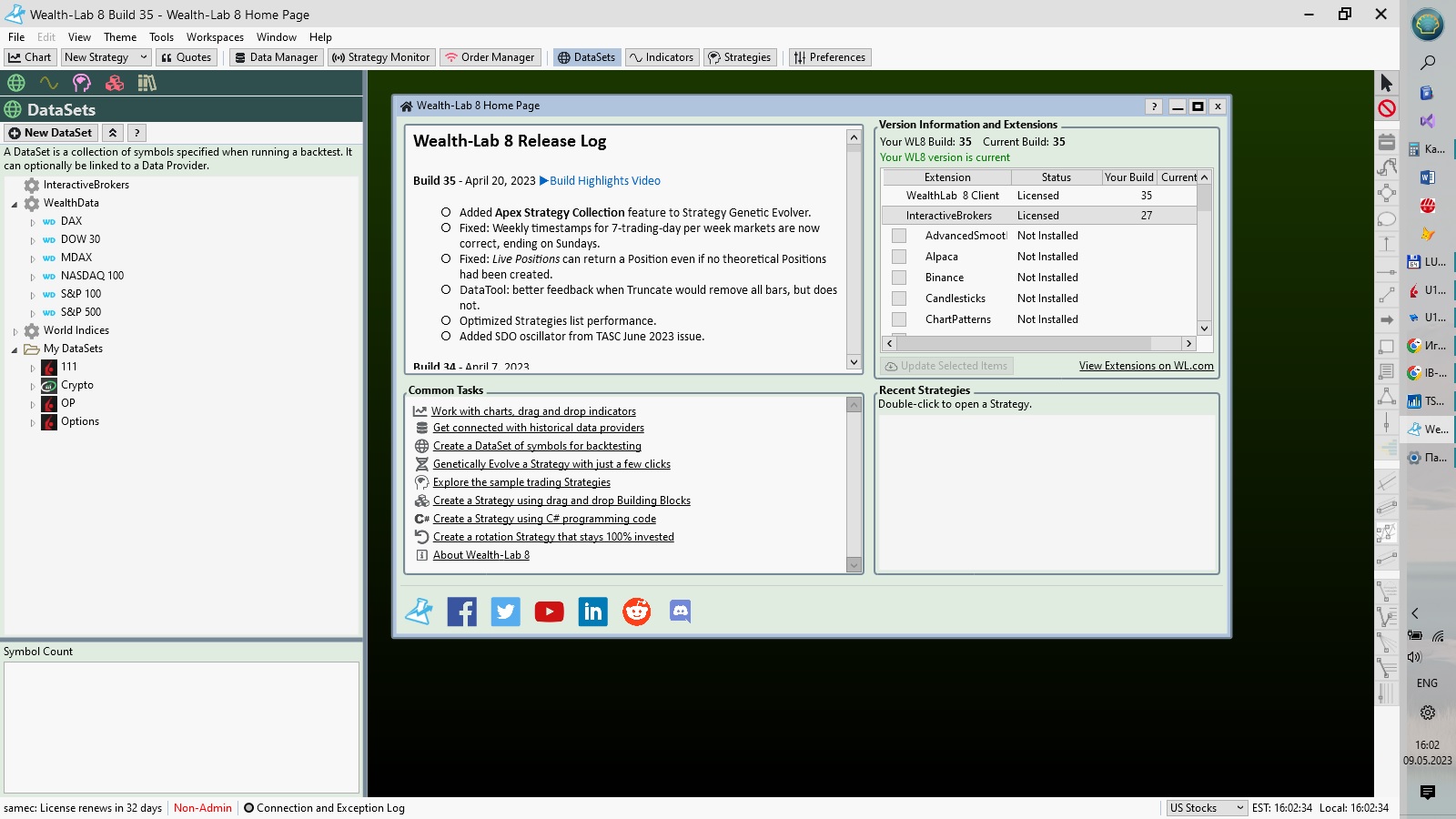Open the Help menu
The width and height of the screenshot is (1456, 819).
pos(320,37)
